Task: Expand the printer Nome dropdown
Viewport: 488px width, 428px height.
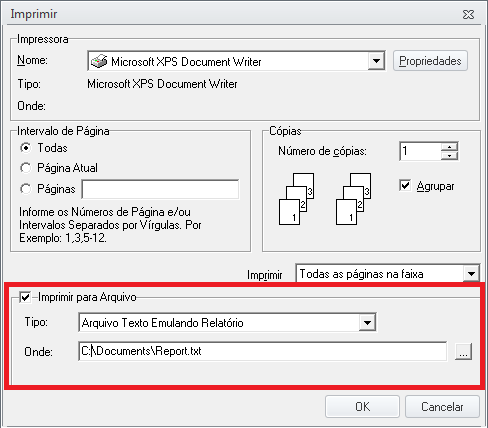Action: [x=376, y=61]
